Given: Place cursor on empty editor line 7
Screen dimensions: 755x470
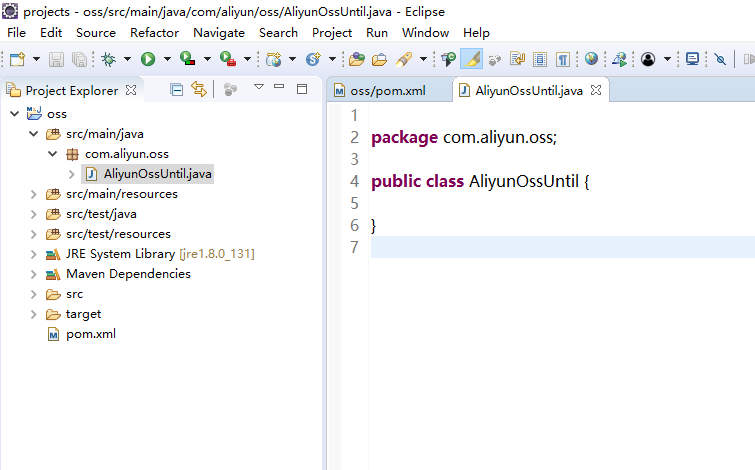Looking at the screenshot, I should tap(562, 247).
